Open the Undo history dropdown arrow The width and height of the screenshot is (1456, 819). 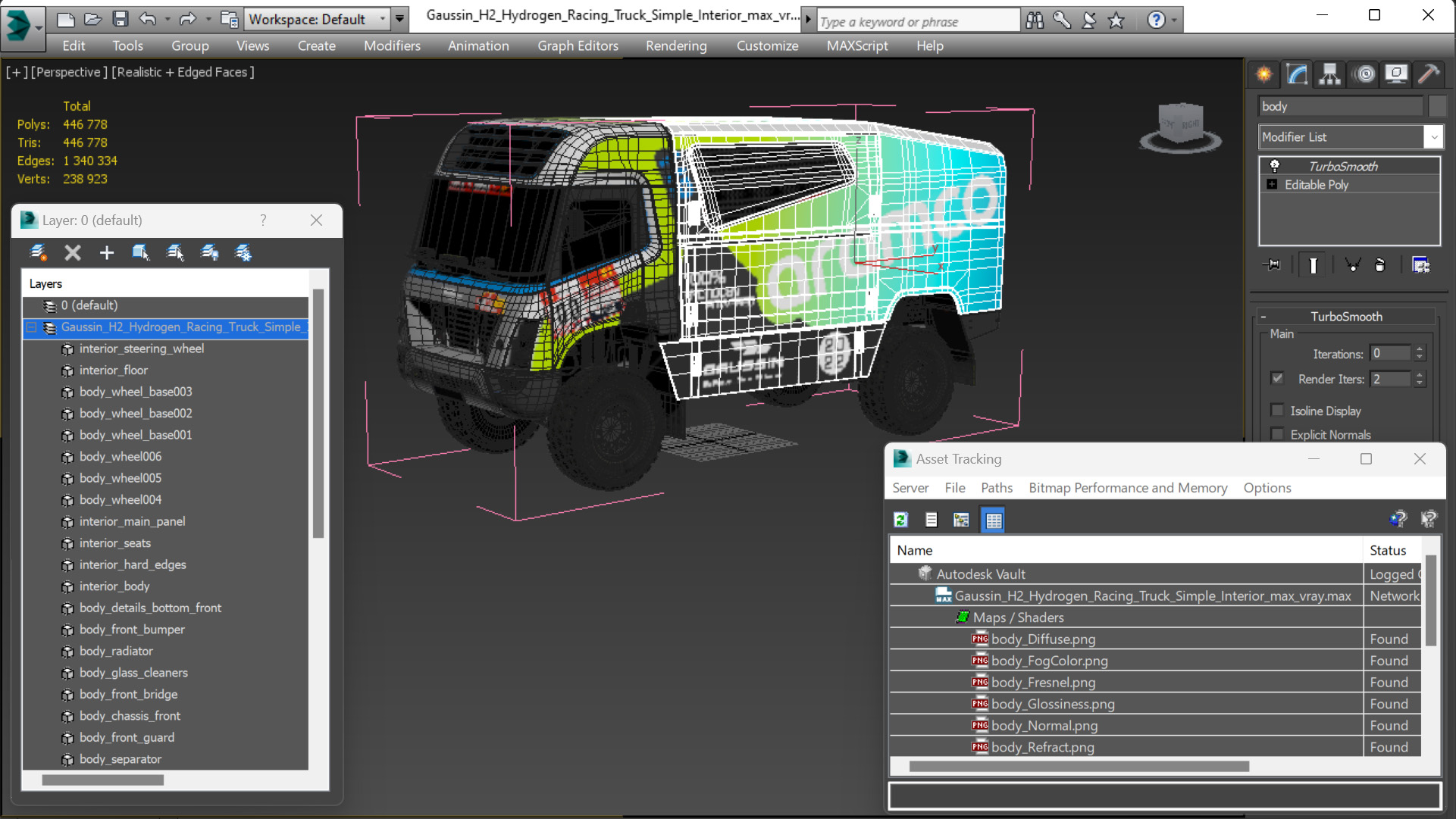[x=168, y=20]
